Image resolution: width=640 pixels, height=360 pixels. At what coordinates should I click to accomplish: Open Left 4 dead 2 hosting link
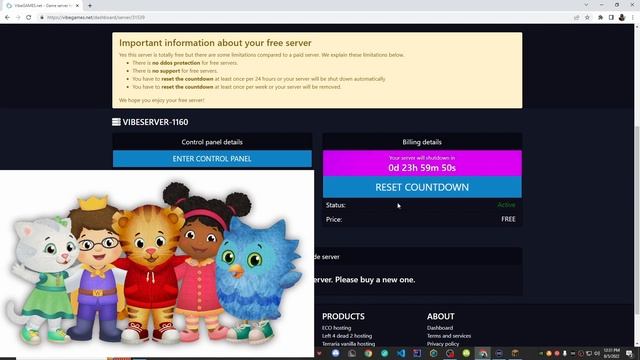[x=347, y=336]
